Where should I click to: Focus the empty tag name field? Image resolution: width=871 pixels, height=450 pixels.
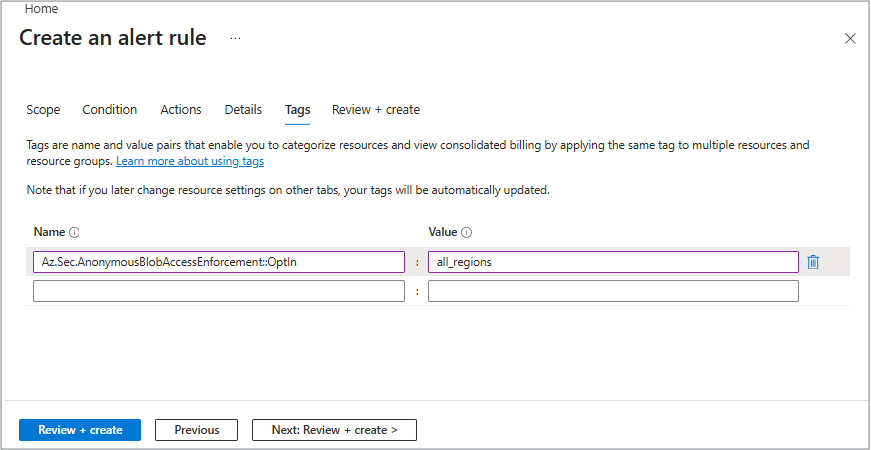tap(219, 291)
